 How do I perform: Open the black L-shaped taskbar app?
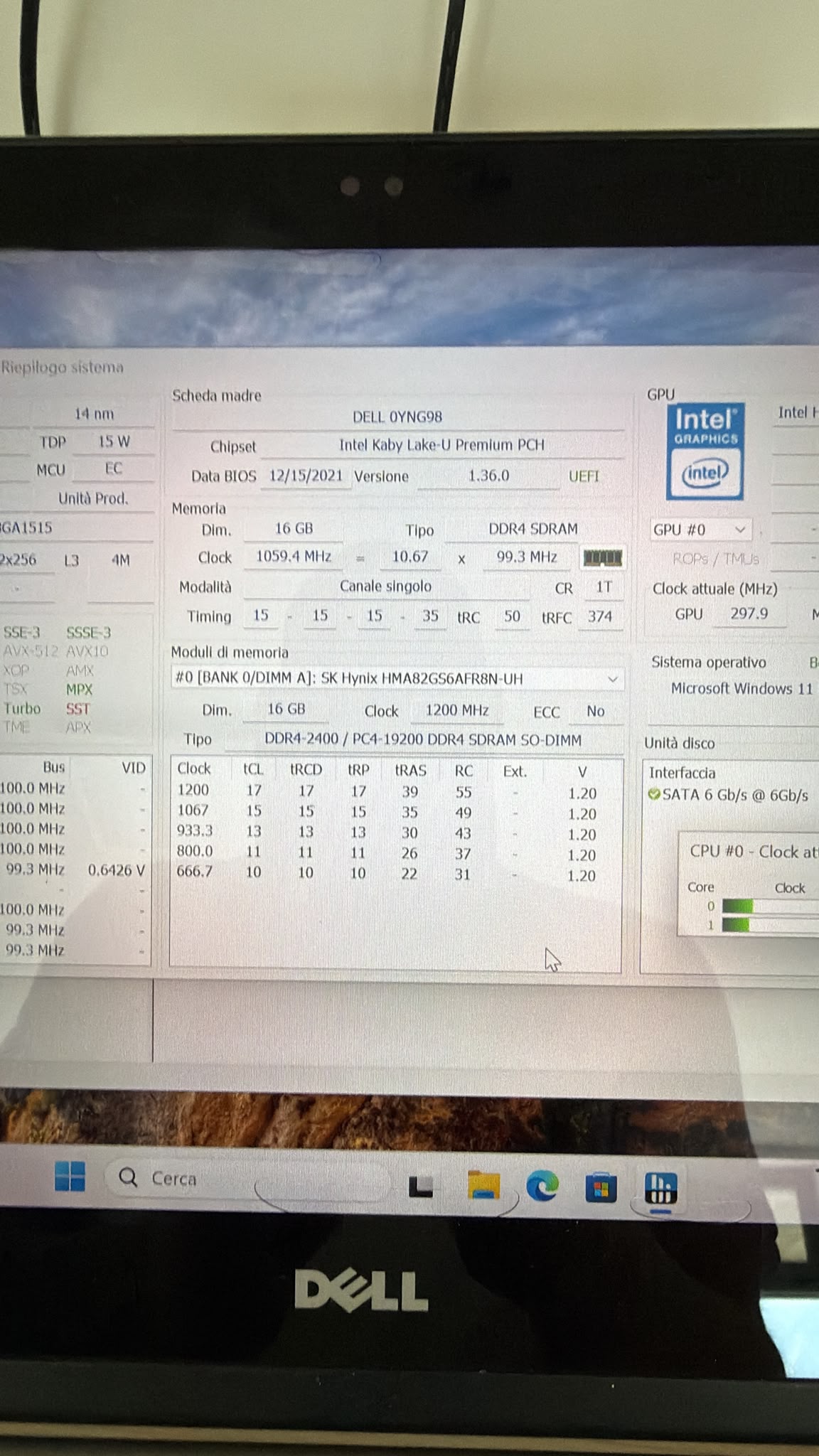(x=420, y=1186)
